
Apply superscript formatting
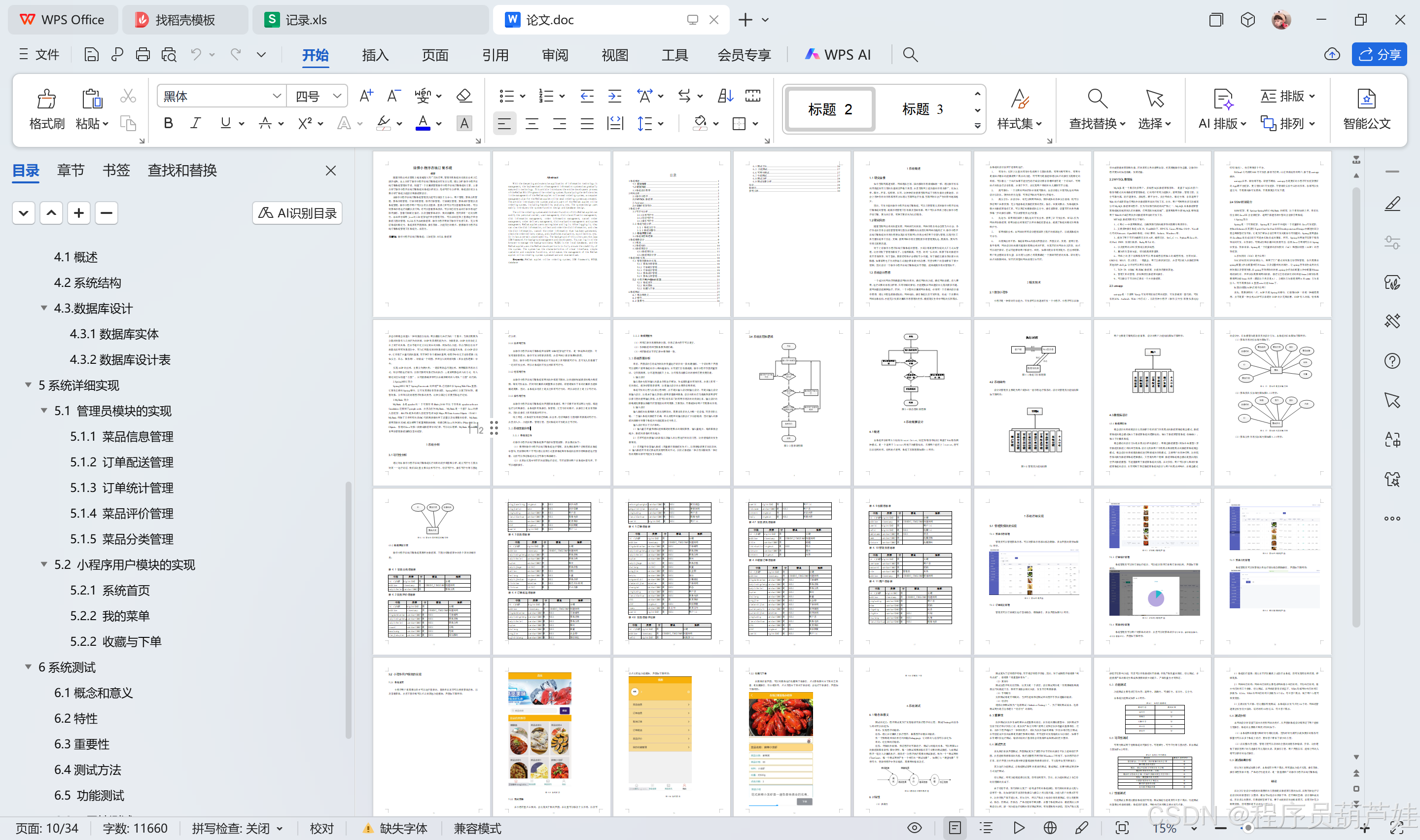305,123
